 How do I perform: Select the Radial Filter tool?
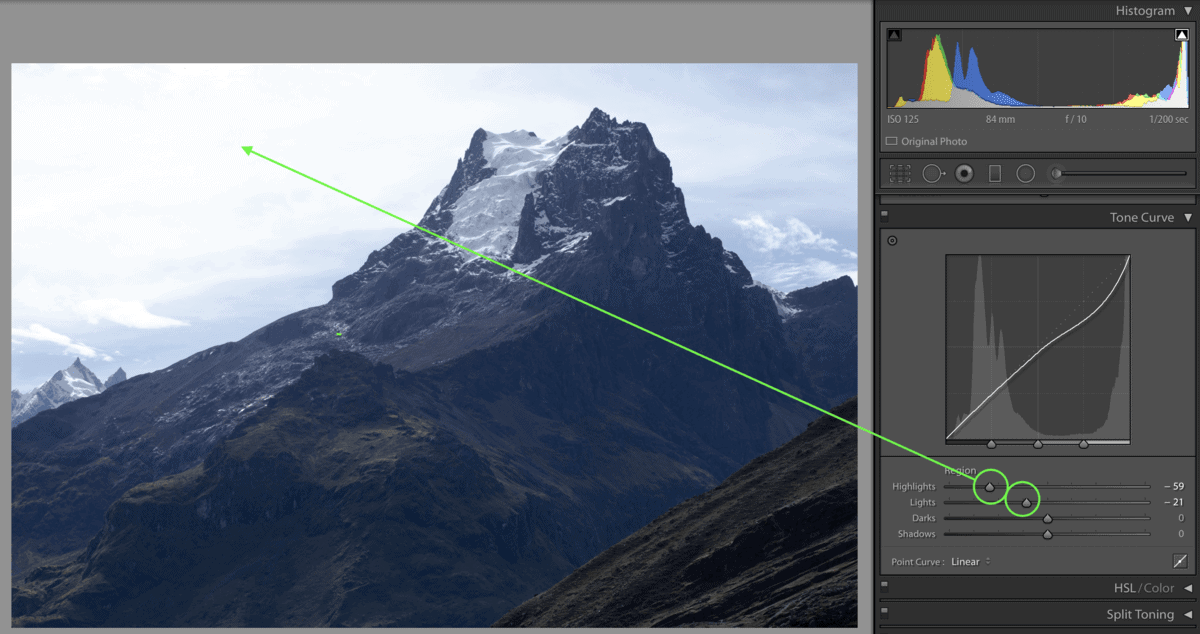[1025, 173]
